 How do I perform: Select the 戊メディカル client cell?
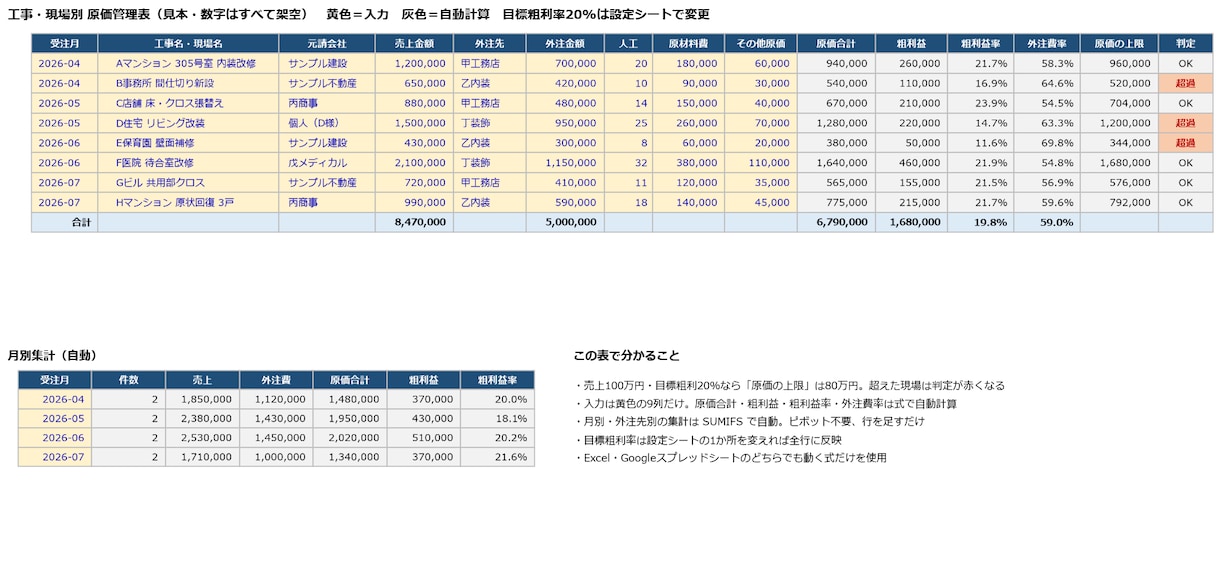pyautogui.click(x=327, y=163)
